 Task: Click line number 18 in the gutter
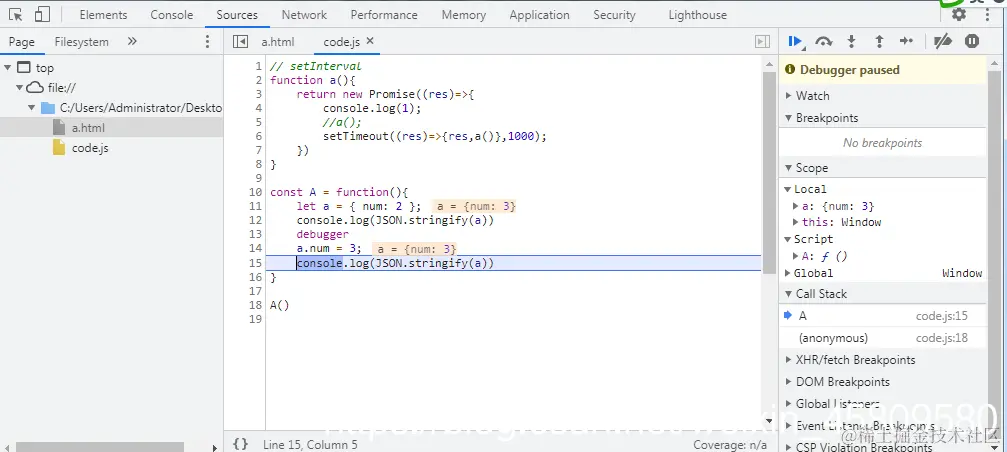(x=256, y=305)
